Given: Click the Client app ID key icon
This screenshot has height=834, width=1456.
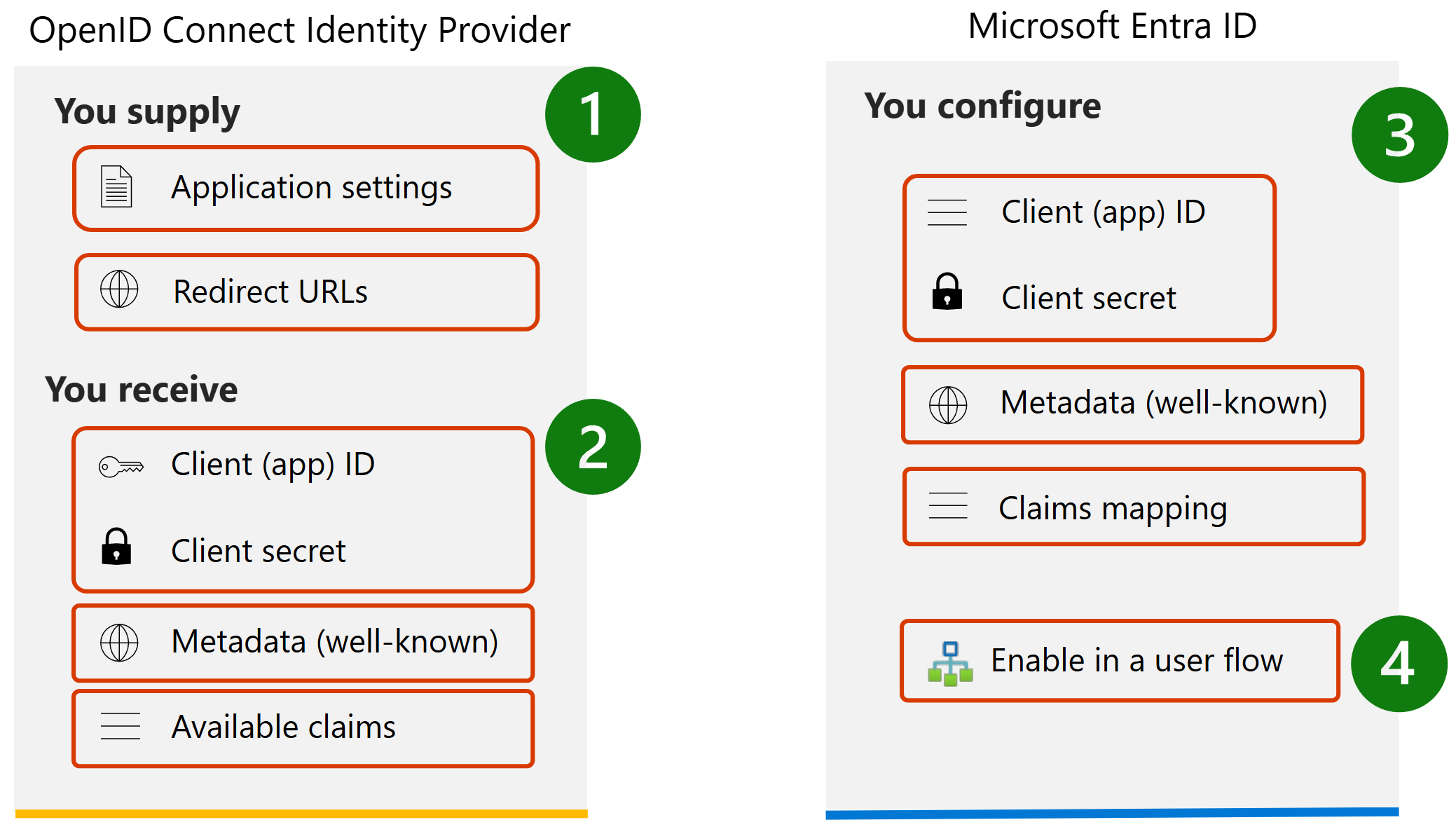Looking at the screenshot, I should point(119,465).
